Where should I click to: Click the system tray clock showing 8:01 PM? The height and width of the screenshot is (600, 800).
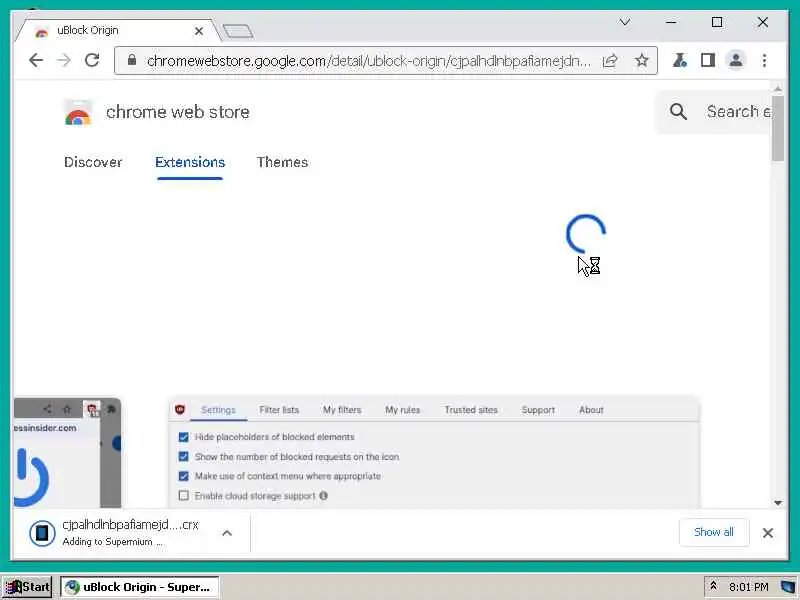point(748,587)
